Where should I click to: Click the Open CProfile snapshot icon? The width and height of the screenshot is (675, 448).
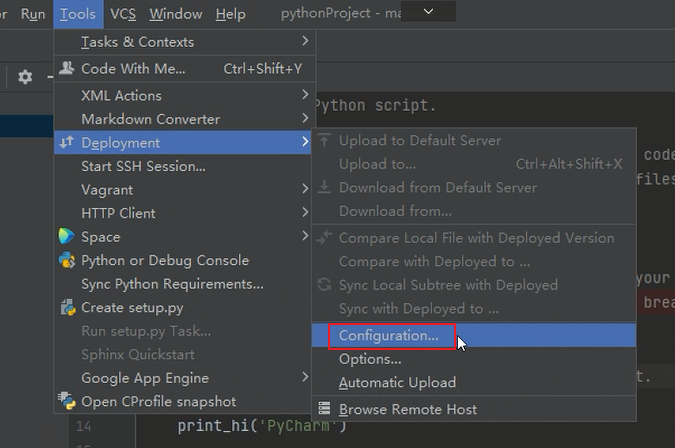point(67,401)
